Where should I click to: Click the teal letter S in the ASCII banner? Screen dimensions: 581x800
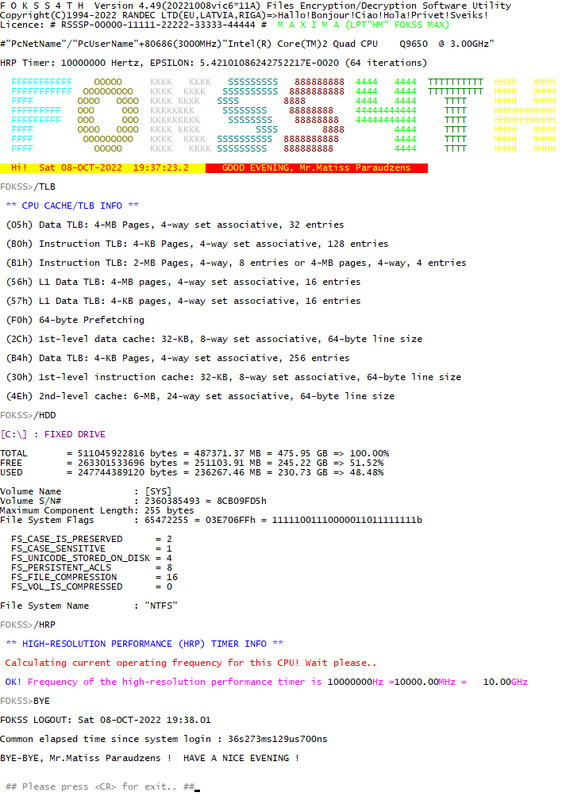click(247, 115)
